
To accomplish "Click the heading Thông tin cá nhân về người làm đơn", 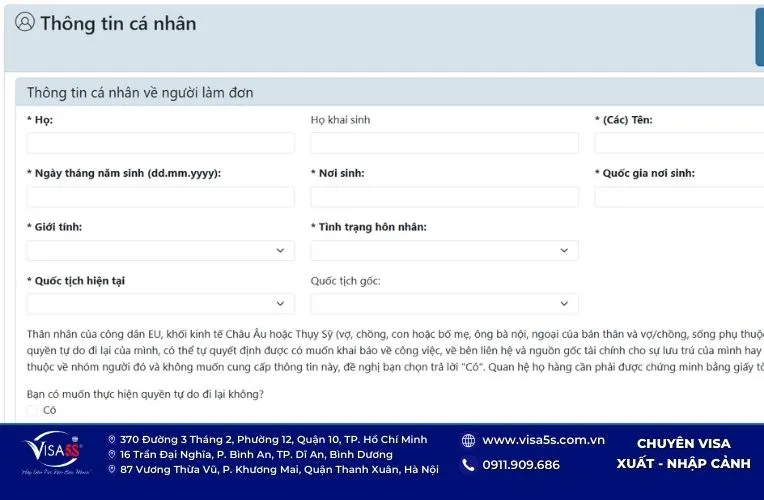I will pos(140,93).
